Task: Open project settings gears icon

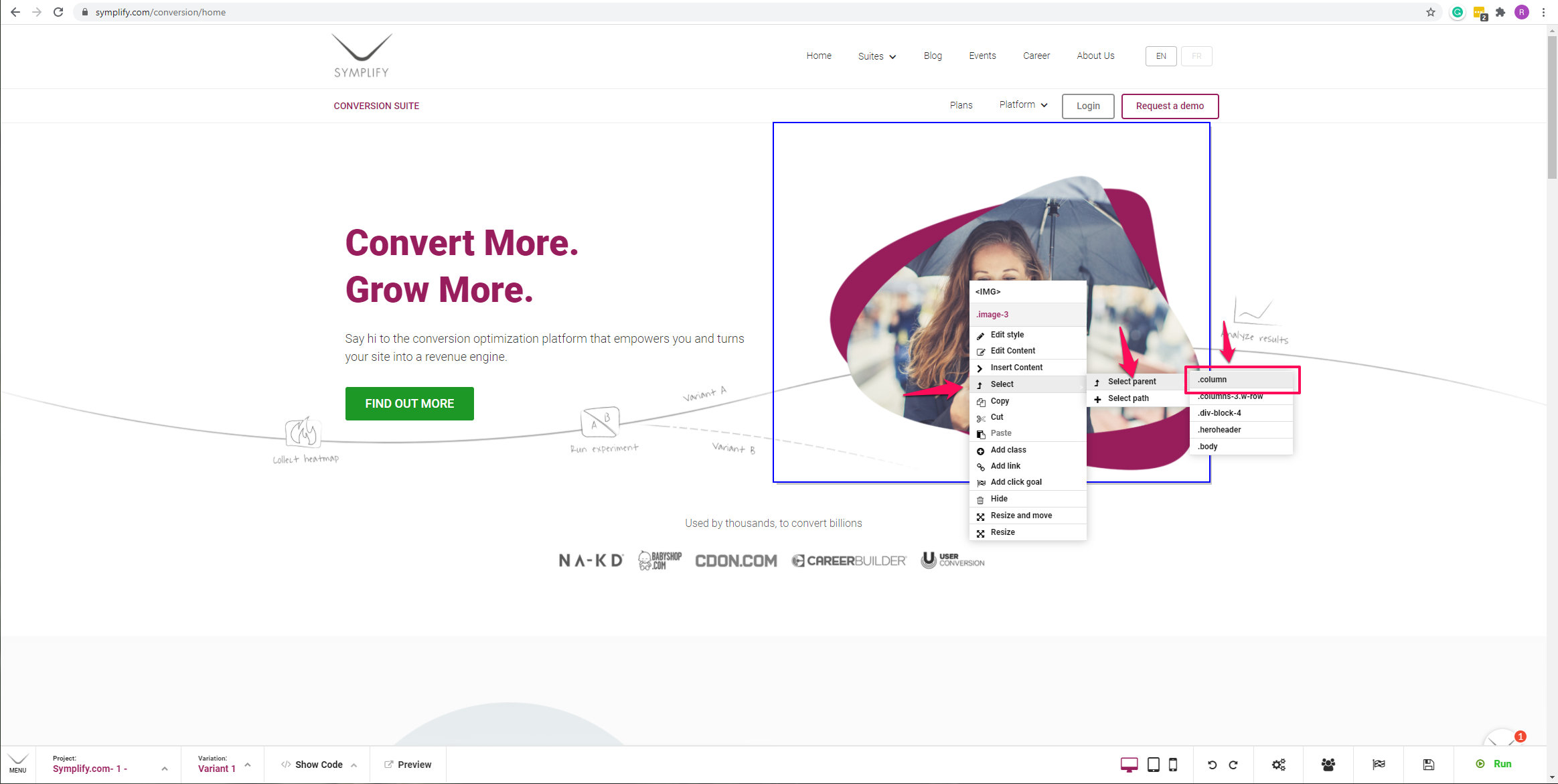Action: click(x=1279, y=765)
